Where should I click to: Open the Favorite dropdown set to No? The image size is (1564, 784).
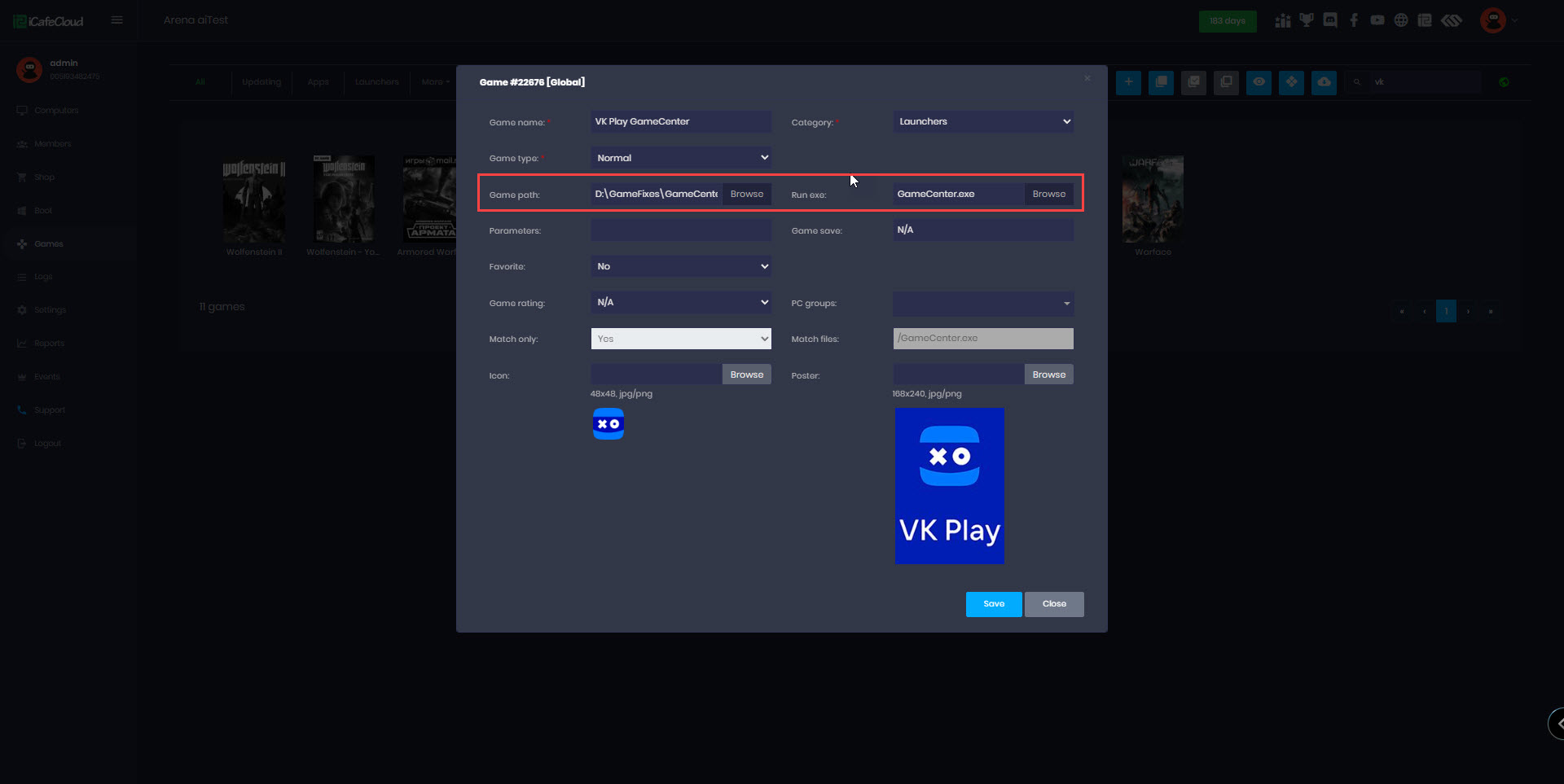pyautogui.click(x=681, y=266)
